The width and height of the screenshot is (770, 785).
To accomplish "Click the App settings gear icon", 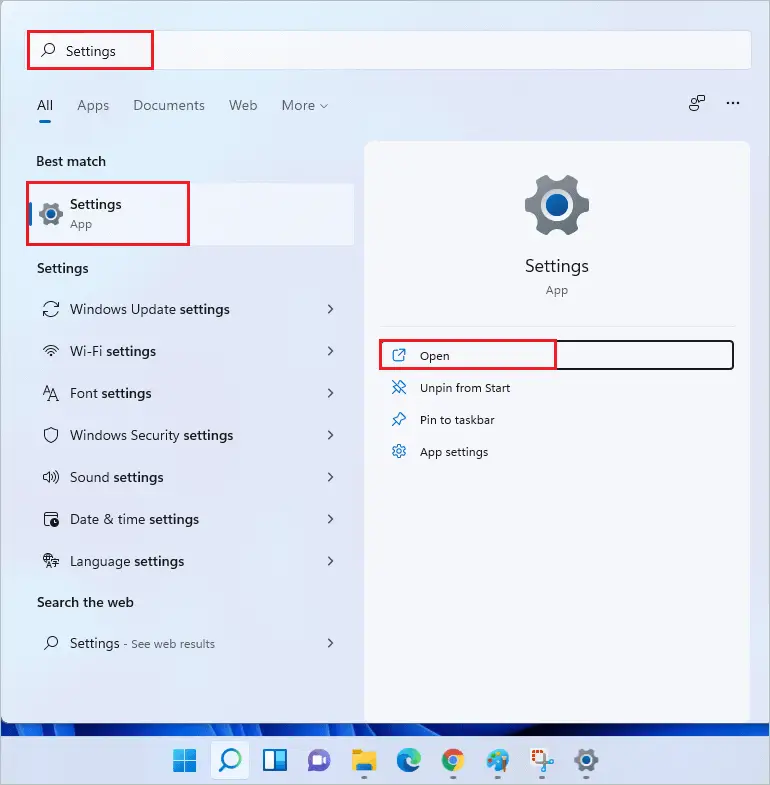I will tap(399, 451).
